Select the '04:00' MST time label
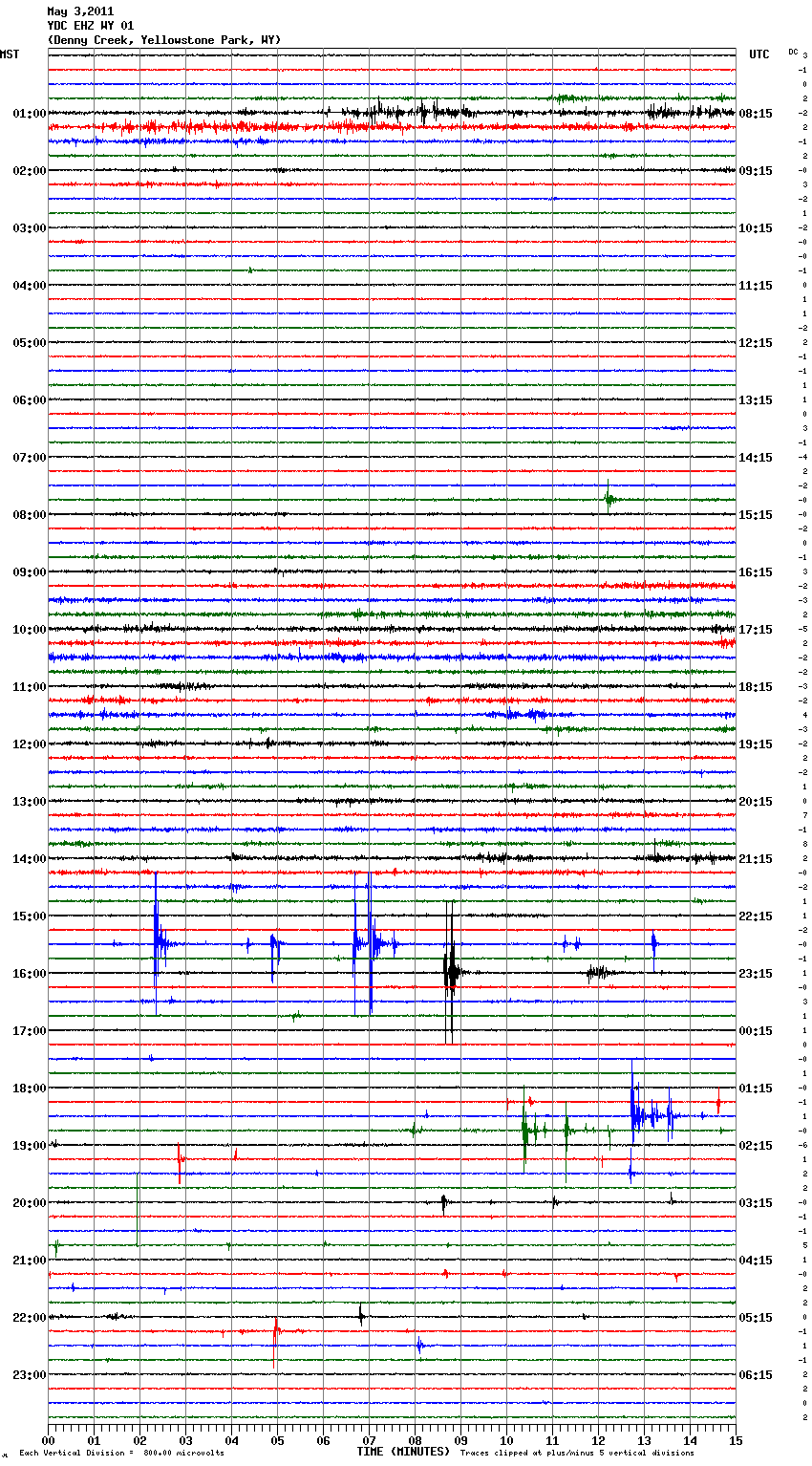812x1466 pixels. (30, 286)
